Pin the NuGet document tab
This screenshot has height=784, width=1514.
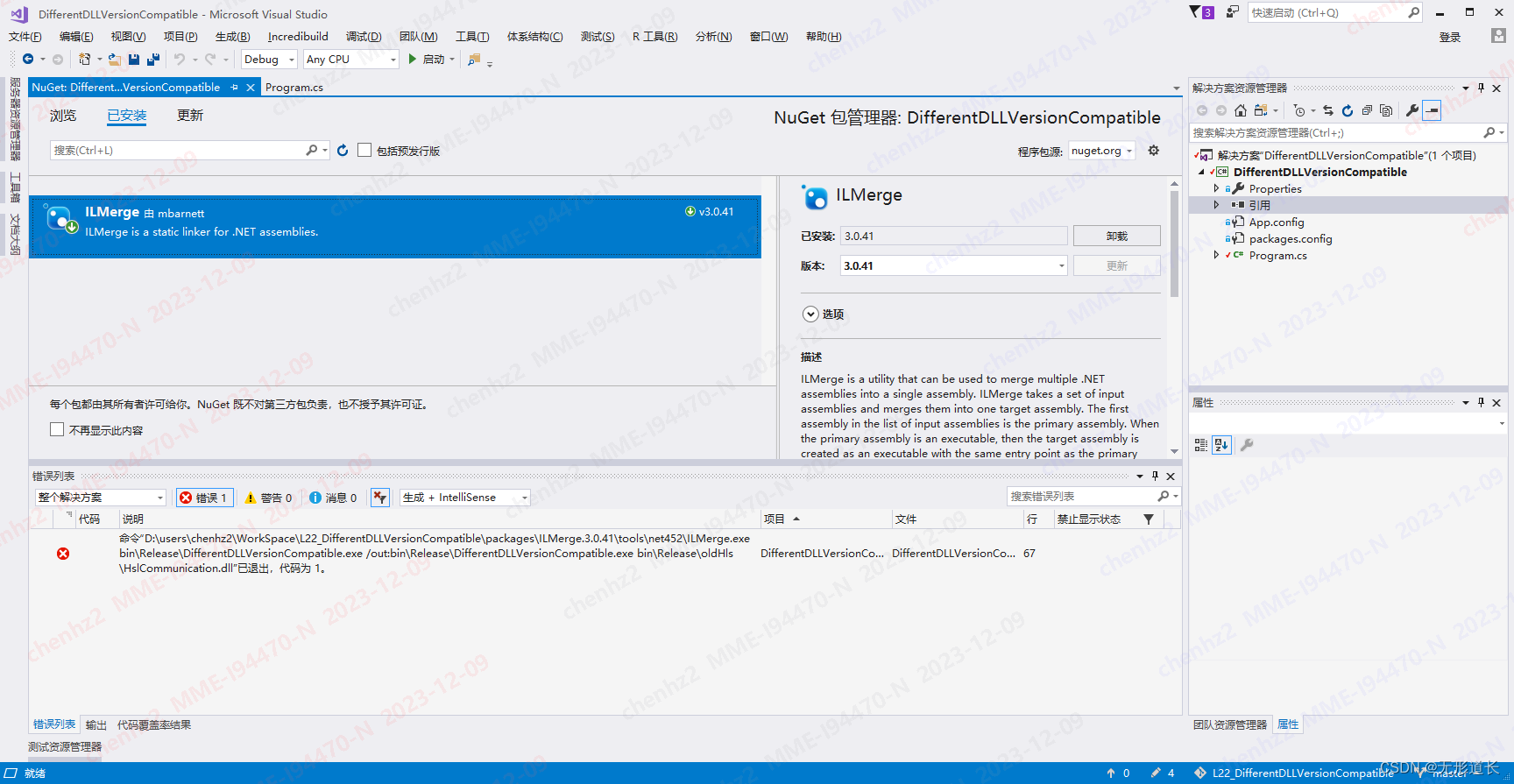click(235, 88)
